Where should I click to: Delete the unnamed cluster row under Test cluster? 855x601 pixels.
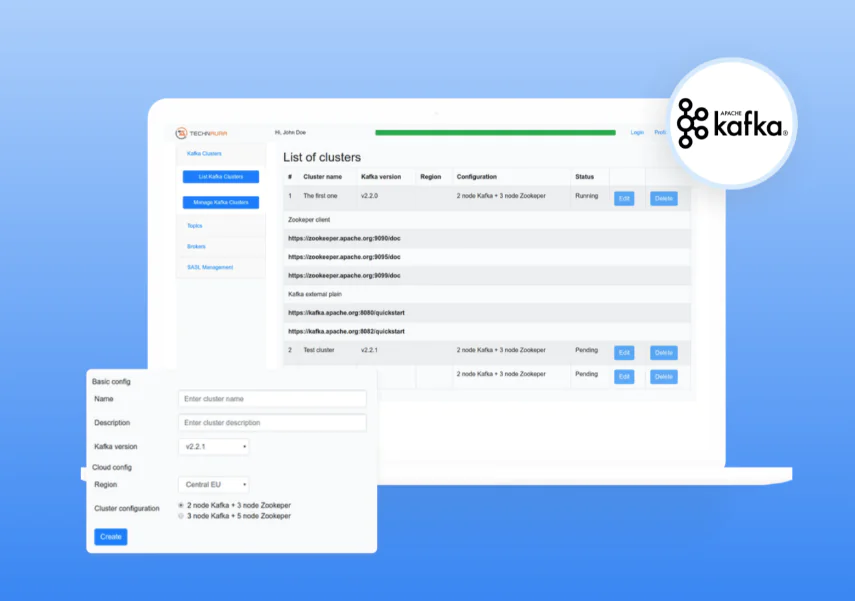pos(664,377)
